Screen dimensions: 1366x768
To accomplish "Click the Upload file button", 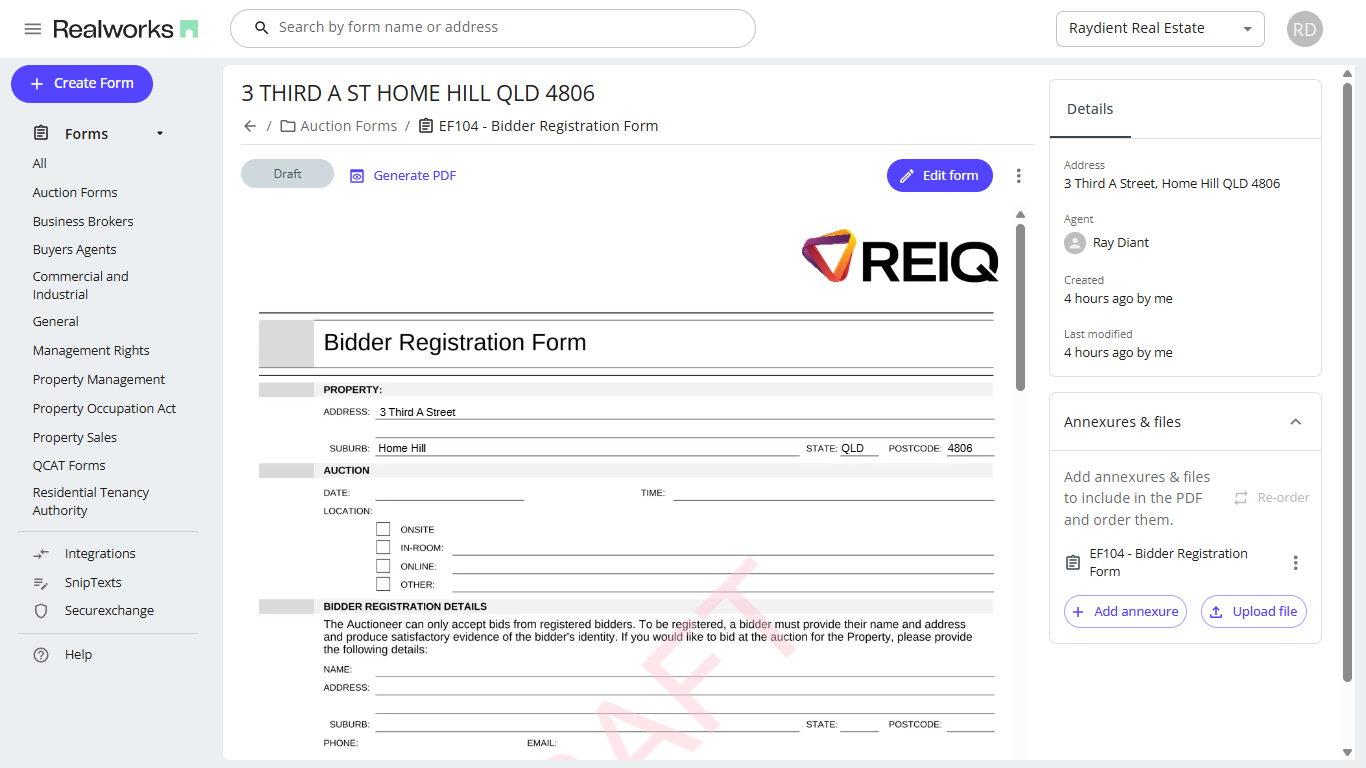I will coord(1254,612).
